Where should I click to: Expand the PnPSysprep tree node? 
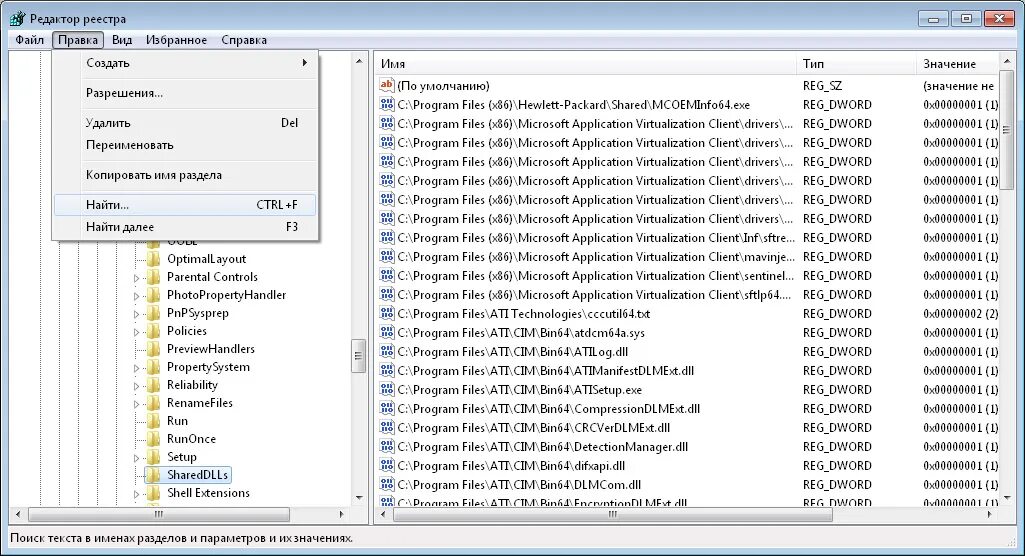[x=137, y=314]
